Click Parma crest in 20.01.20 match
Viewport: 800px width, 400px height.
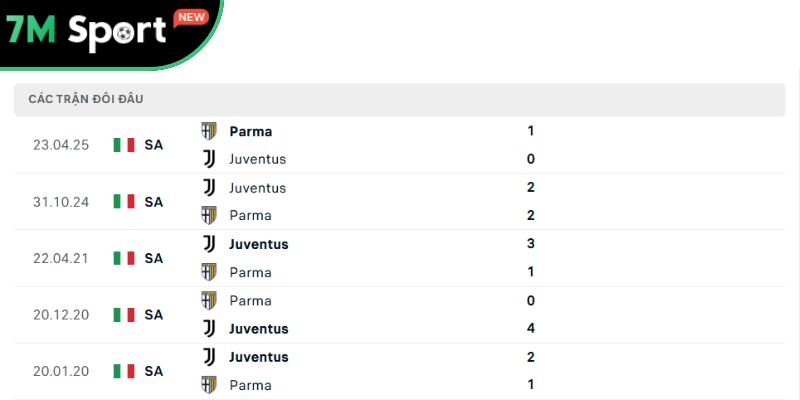click(x=209, y=385)
